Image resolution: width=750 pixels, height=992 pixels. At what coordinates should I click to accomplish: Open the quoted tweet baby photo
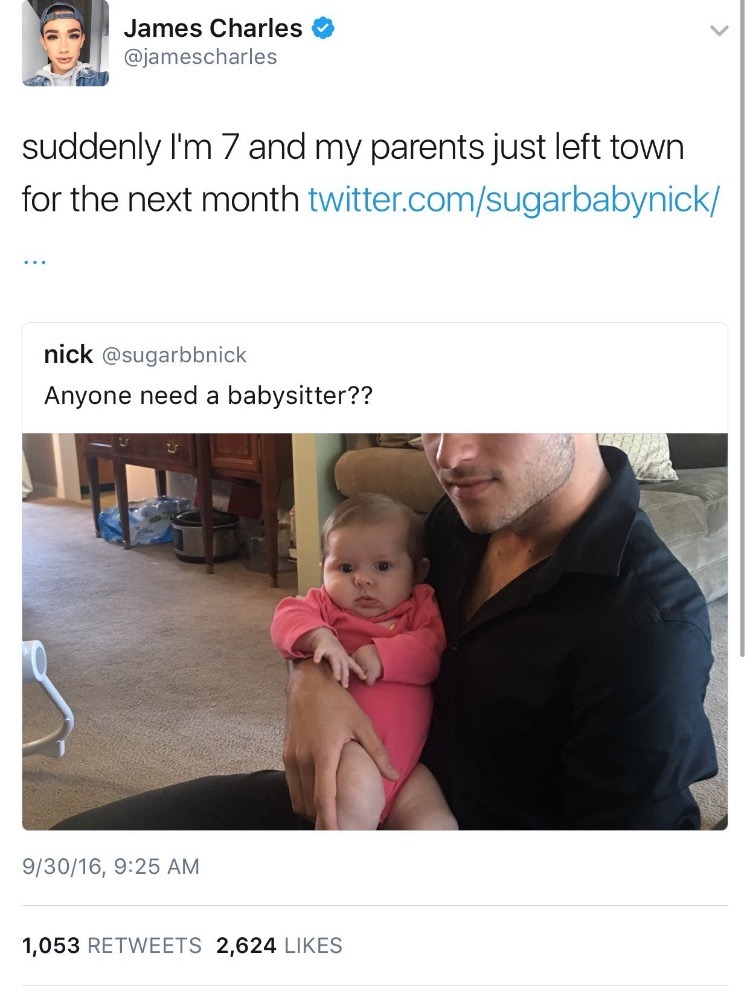coord(375,631)
